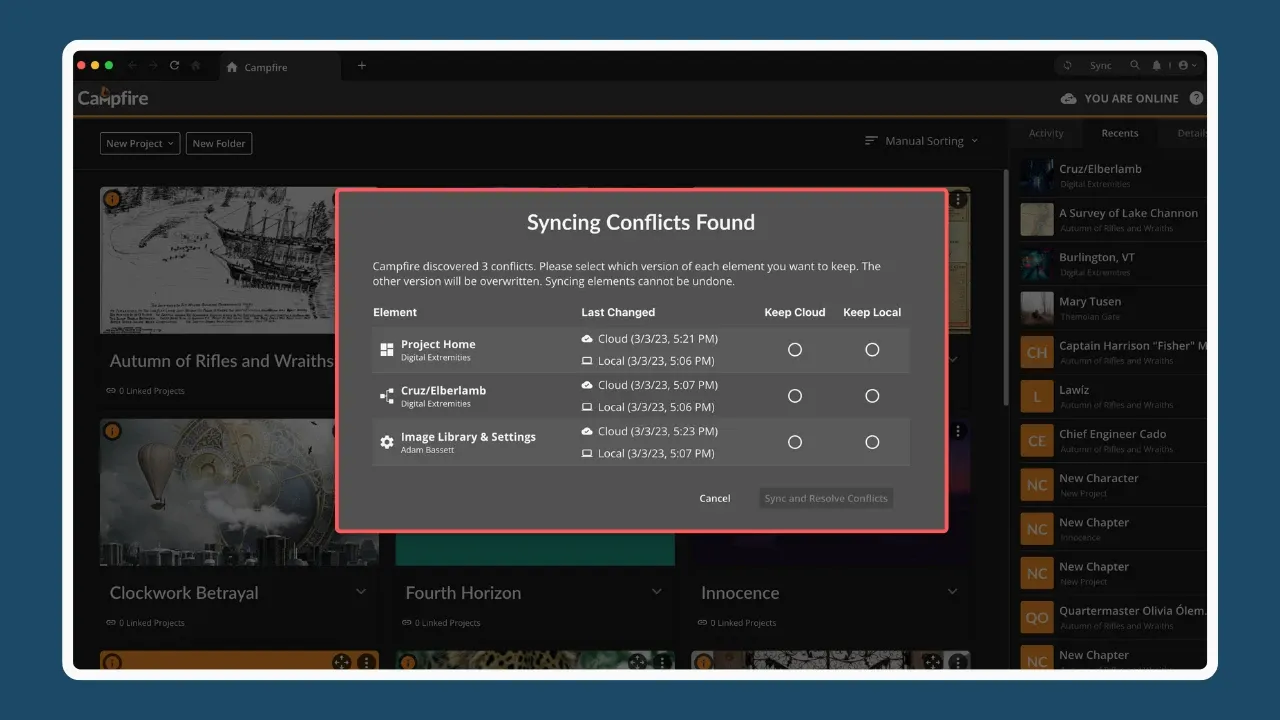Click Cancel in the syncing conflicts dialog
Screen dimensions: 1280x720
715,498
